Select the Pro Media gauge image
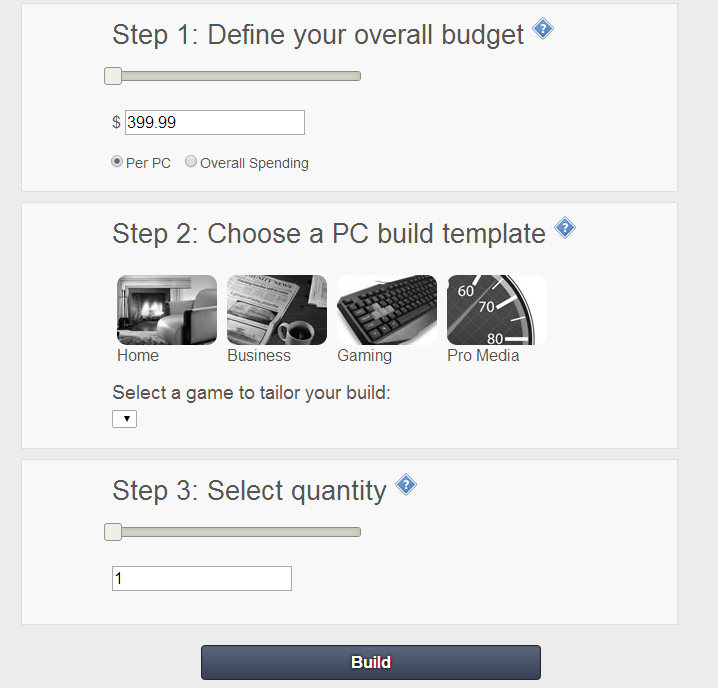Viewport: 718px width, 688px height. pyautogui.click(x=496, y=310)
